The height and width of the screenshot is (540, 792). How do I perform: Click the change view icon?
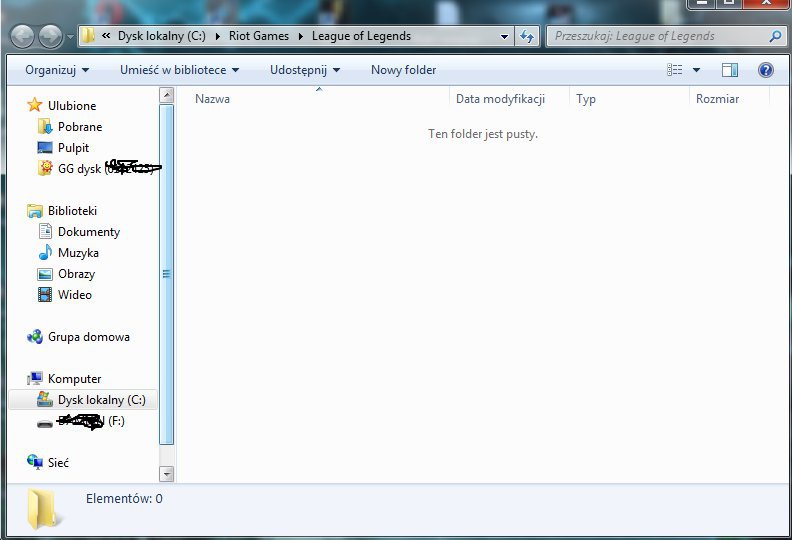674,70
